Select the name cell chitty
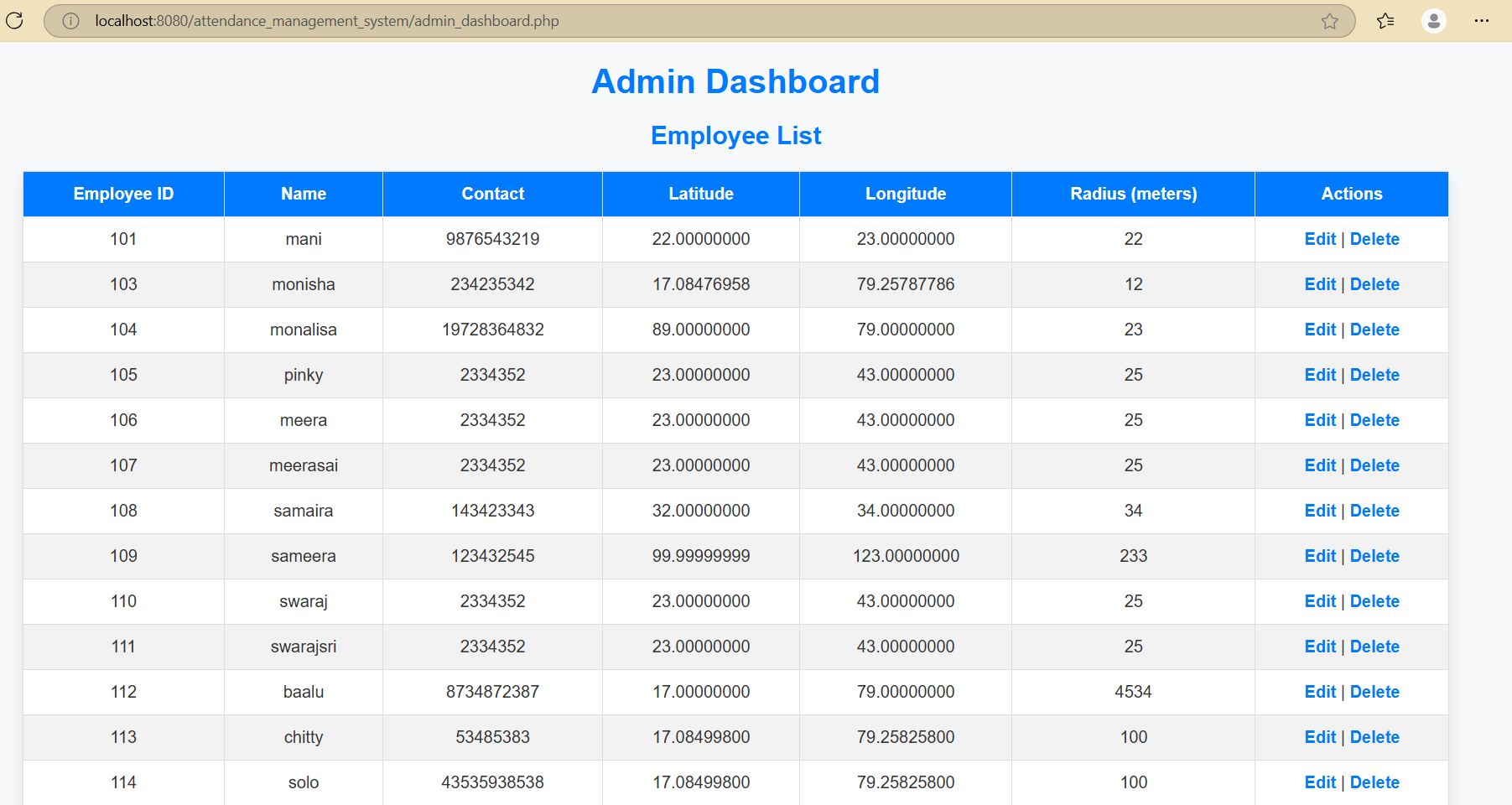 click(x=304, y=737)
